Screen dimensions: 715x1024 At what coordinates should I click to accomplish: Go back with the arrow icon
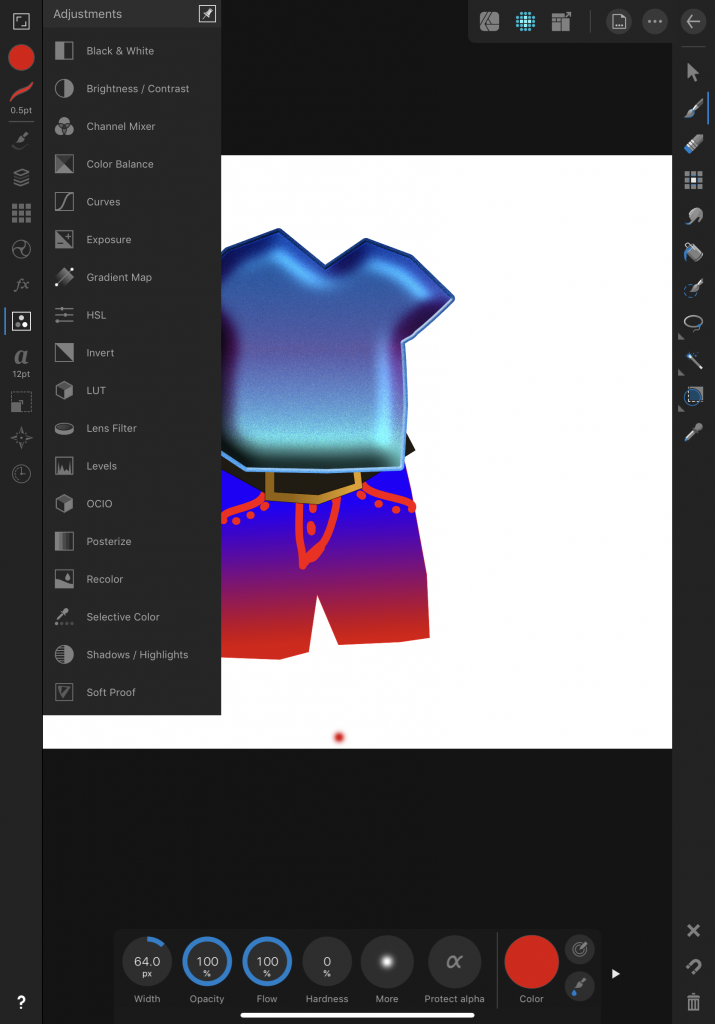[693, 22]
